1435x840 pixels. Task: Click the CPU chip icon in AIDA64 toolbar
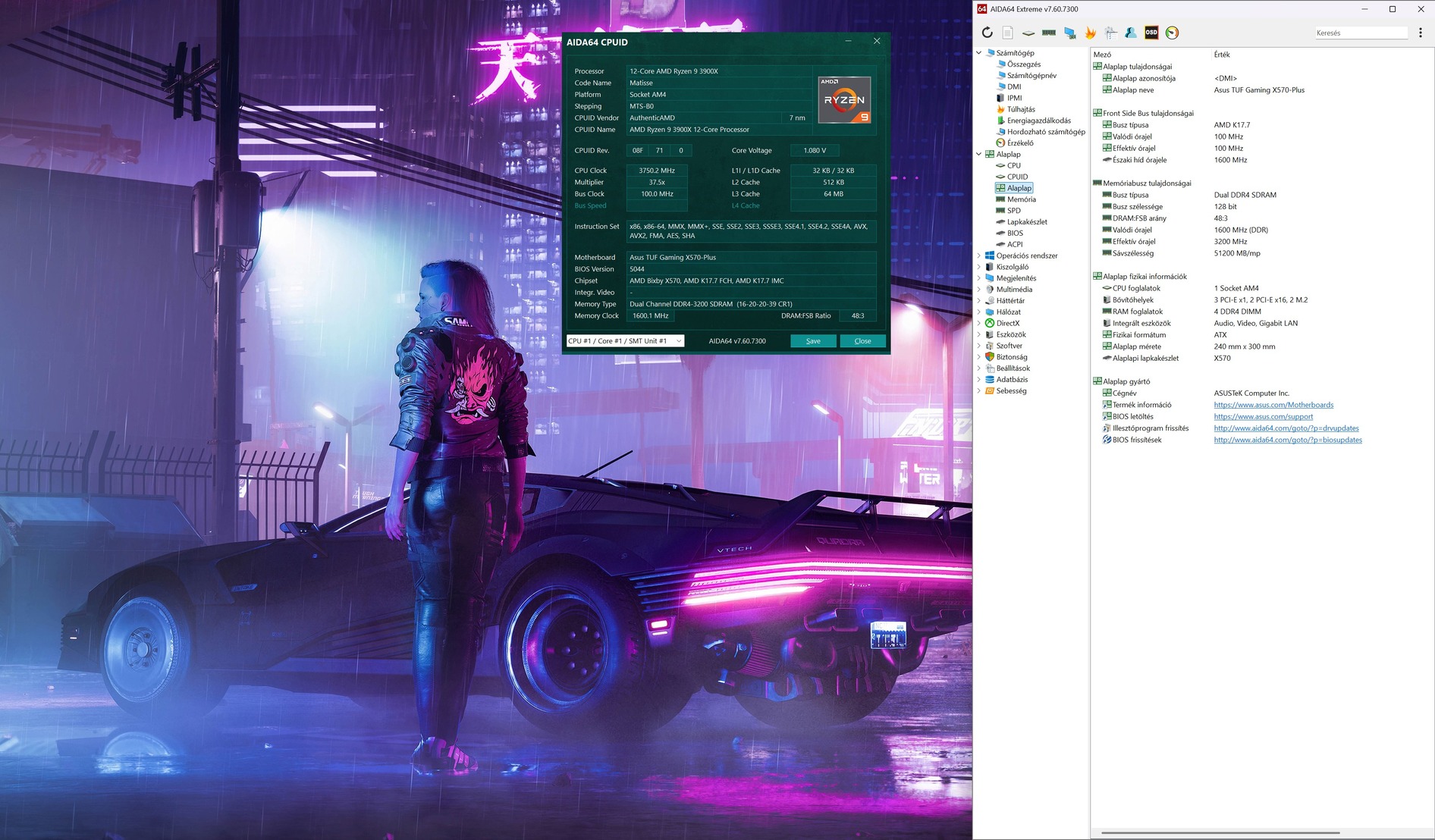(x=1028, y=33)
